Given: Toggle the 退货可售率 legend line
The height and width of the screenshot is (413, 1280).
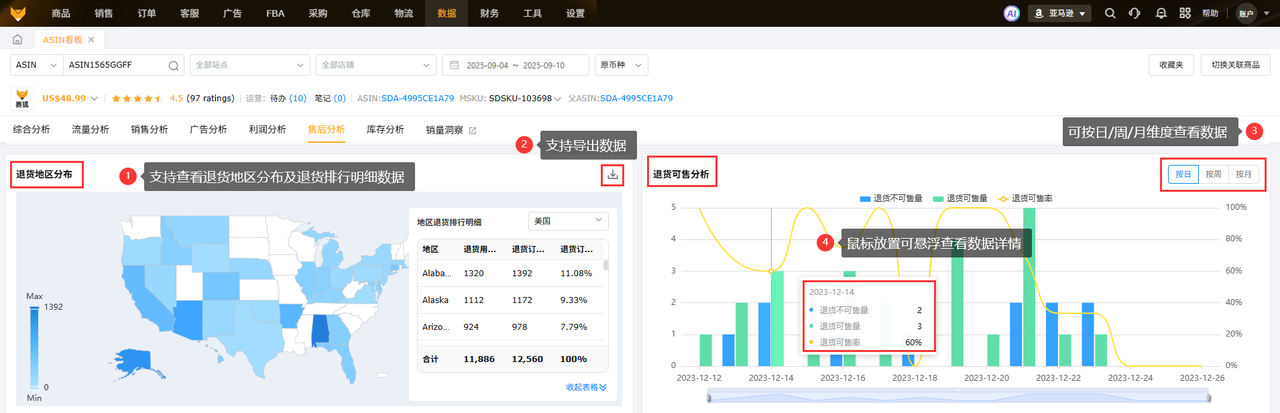Looking at the screenshot, I should (x=1024, y=198).
